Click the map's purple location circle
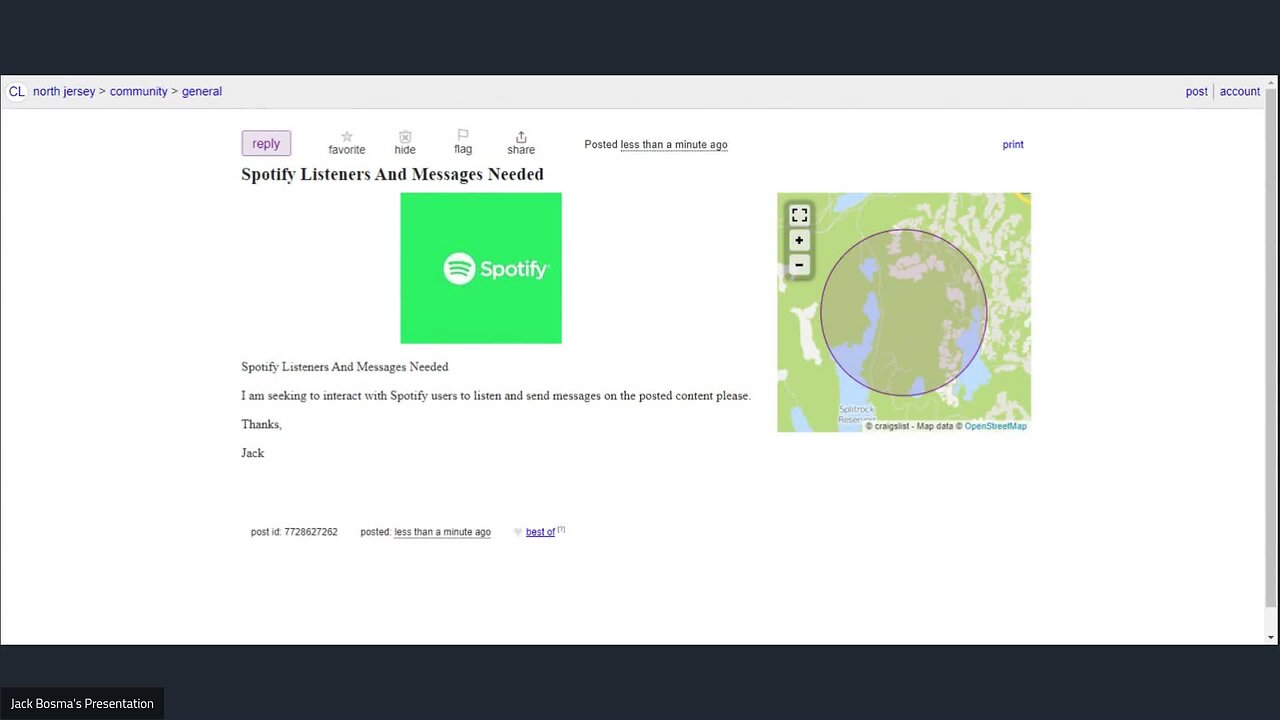Image resolution: width=1280 pixels, height=720 pixels. [904, 313]
